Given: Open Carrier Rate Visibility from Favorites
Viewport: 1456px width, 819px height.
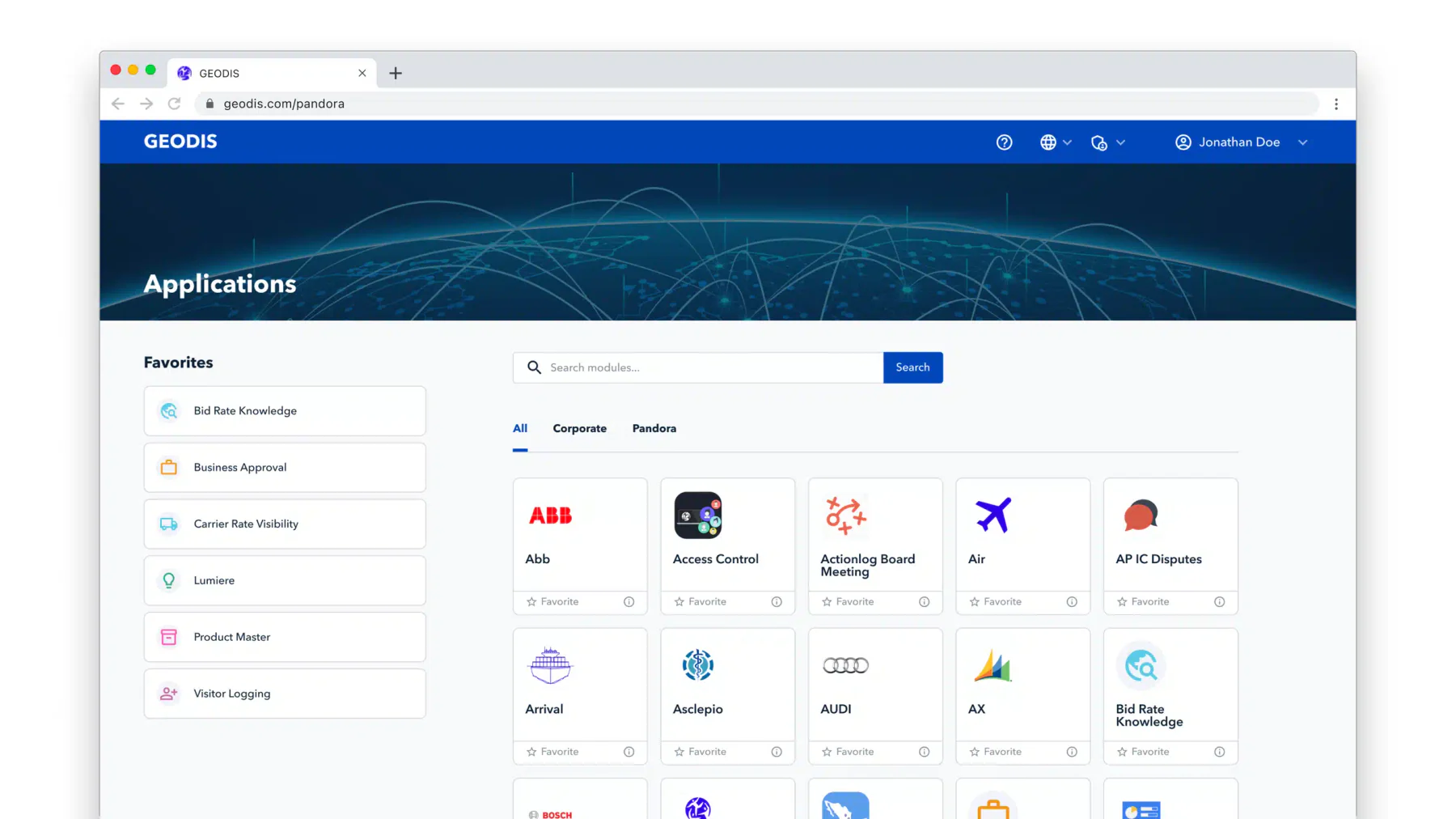Looking at the screenshot, I should [x=285, y=524].
